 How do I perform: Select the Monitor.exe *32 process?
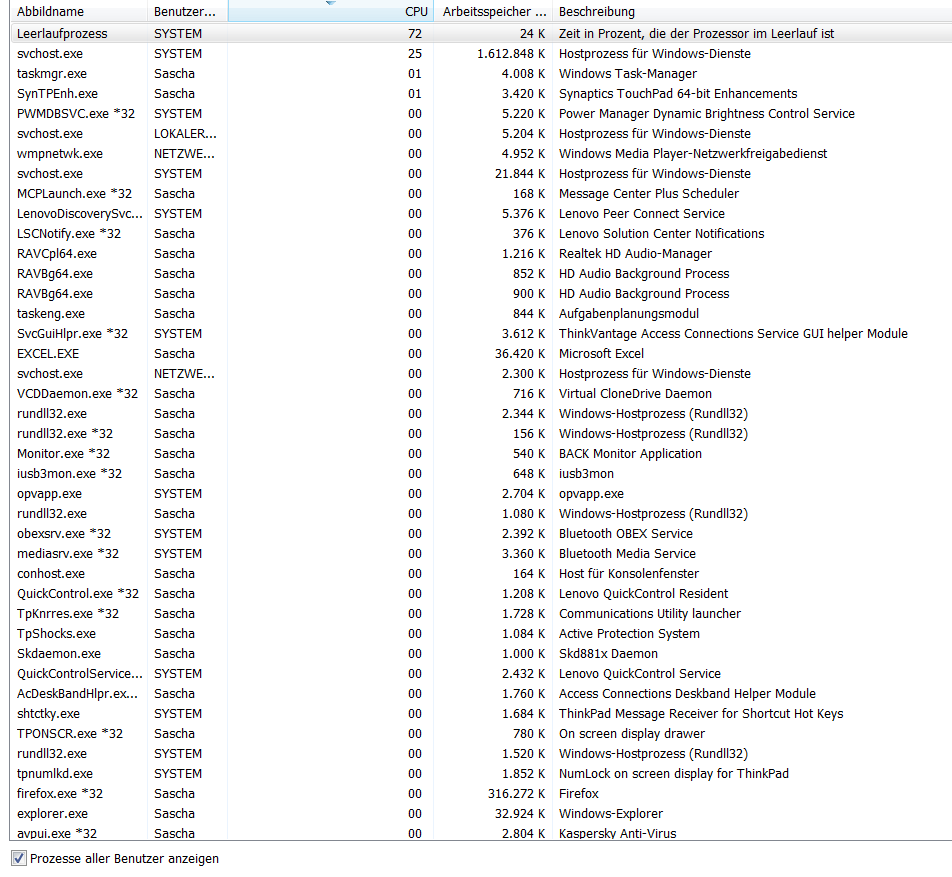[x=481, y=454]
